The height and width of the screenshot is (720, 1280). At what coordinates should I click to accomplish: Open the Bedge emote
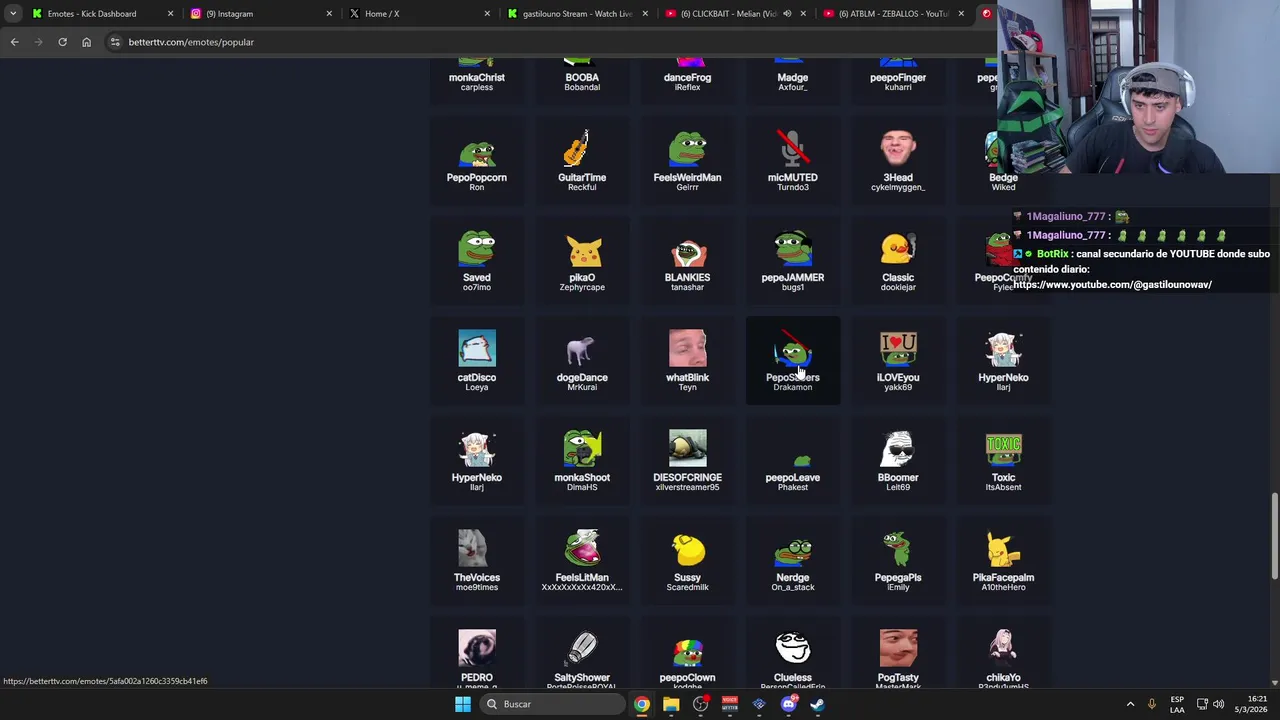1003,160
